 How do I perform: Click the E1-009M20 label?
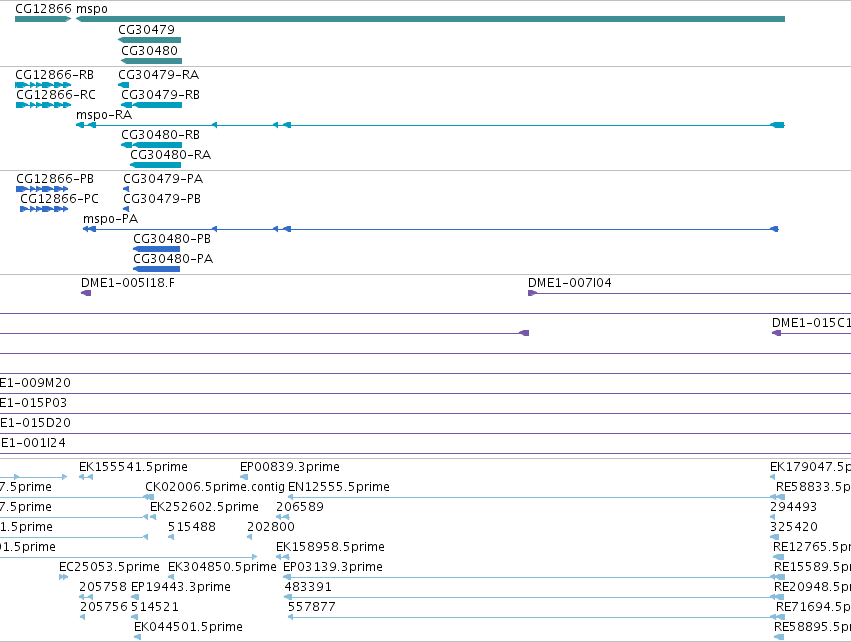[35, 383]
